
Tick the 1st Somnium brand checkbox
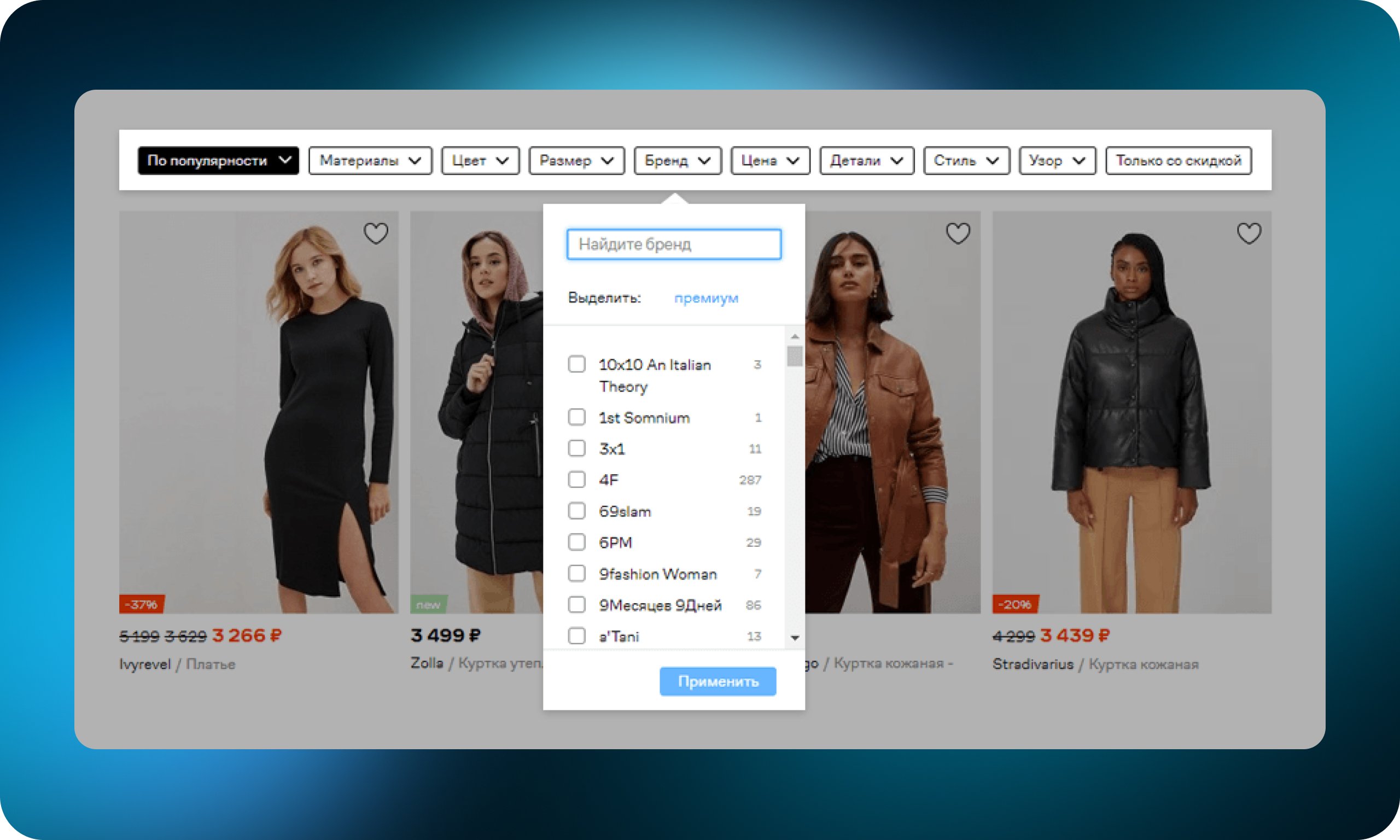(x=576, y=417)
